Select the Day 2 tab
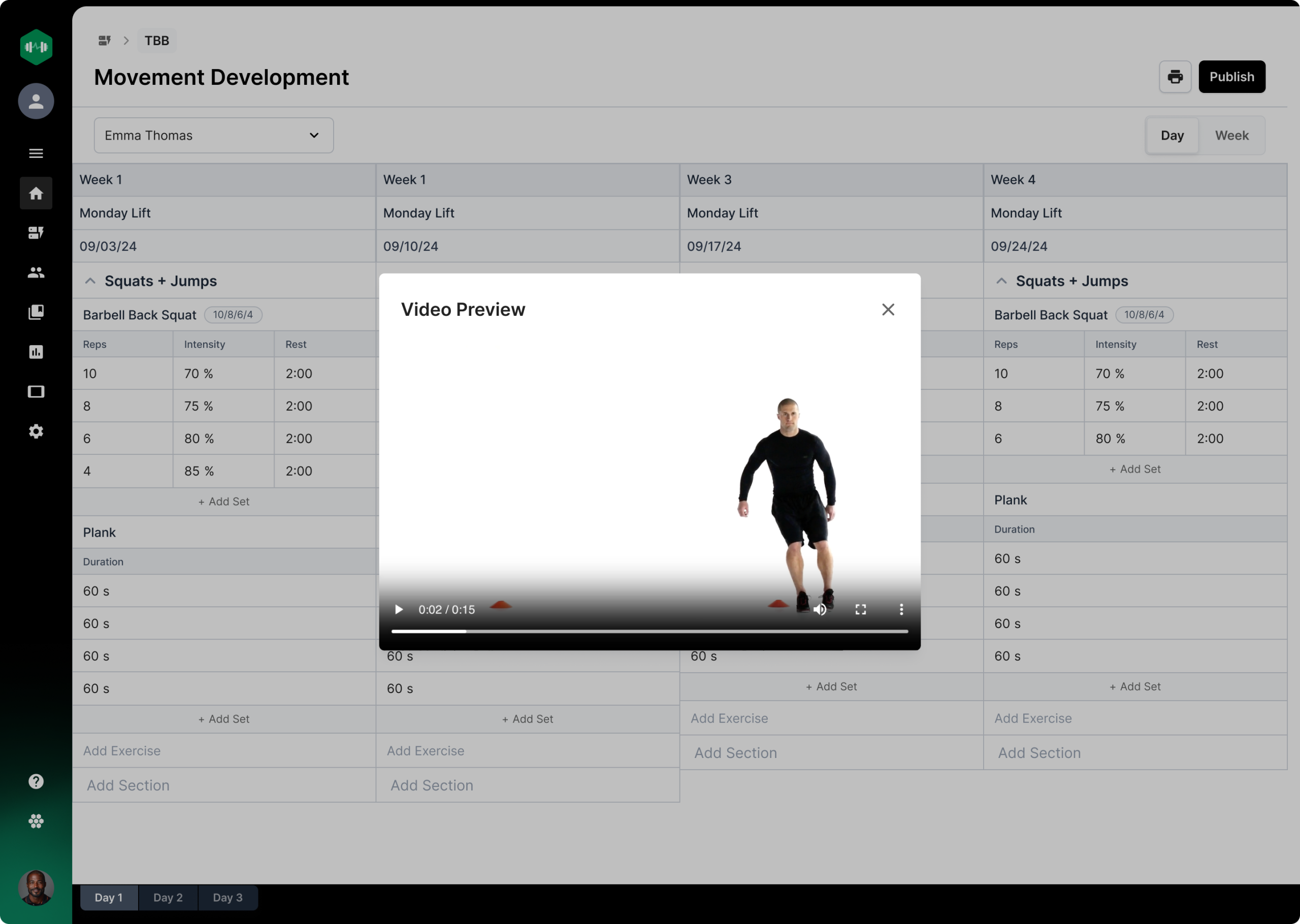This screenshot has width=1300, height=924. point(168,897)
